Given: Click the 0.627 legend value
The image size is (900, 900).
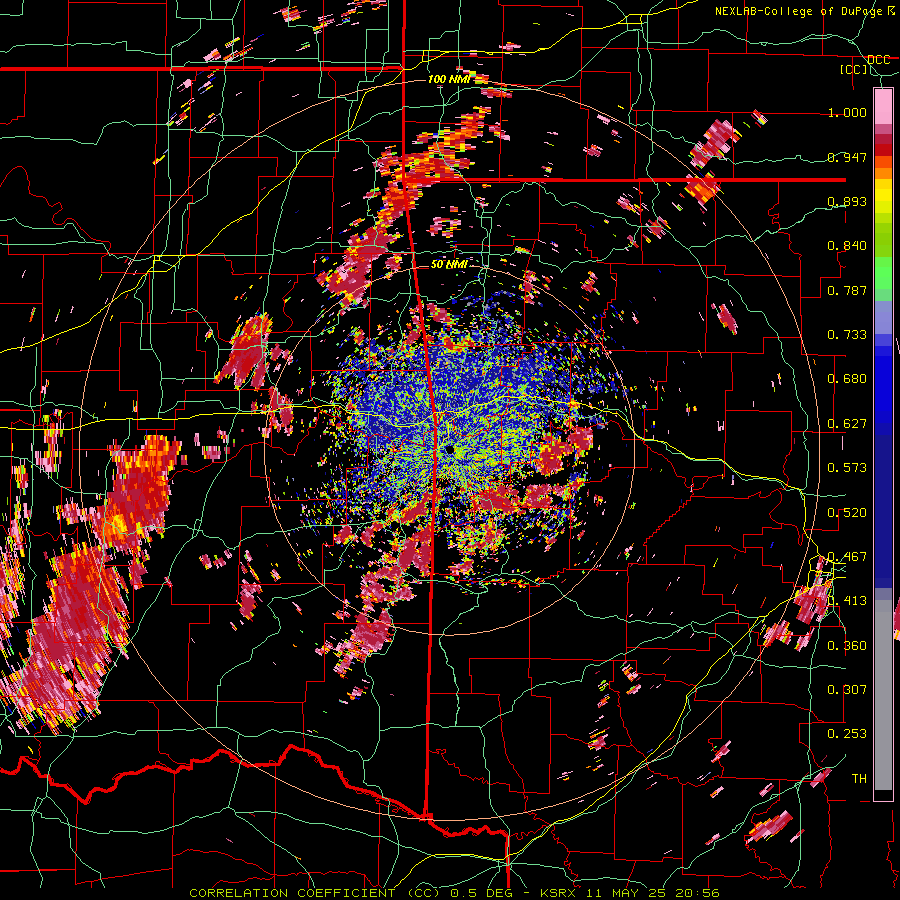Looking at the screenshot, I should pos(847,424).
